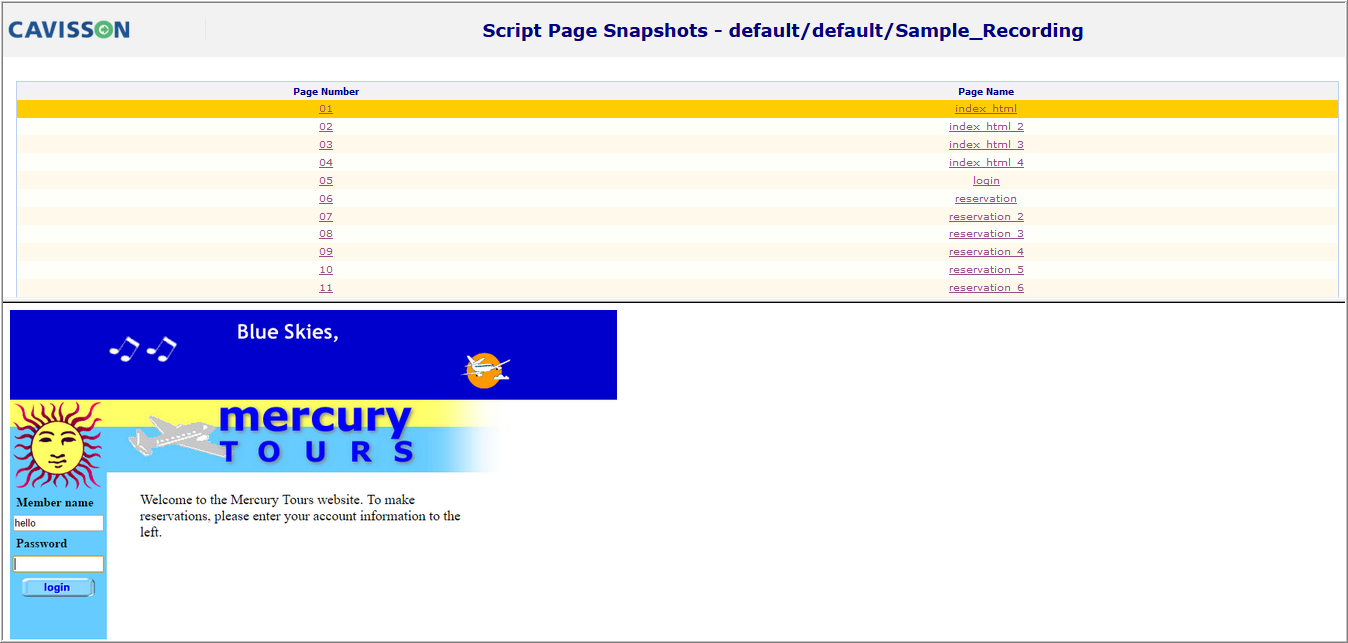This screenshot has height=643, width=1348.
Task: Click the login button
Action: [x=57, y=587]
